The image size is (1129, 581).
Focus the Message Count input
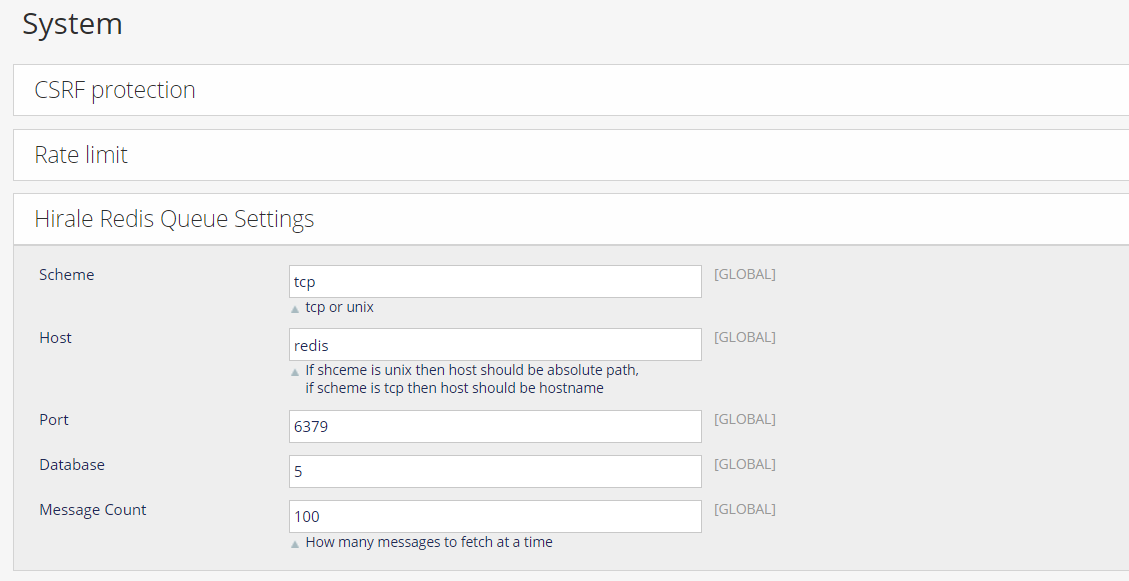click(495, 517)
